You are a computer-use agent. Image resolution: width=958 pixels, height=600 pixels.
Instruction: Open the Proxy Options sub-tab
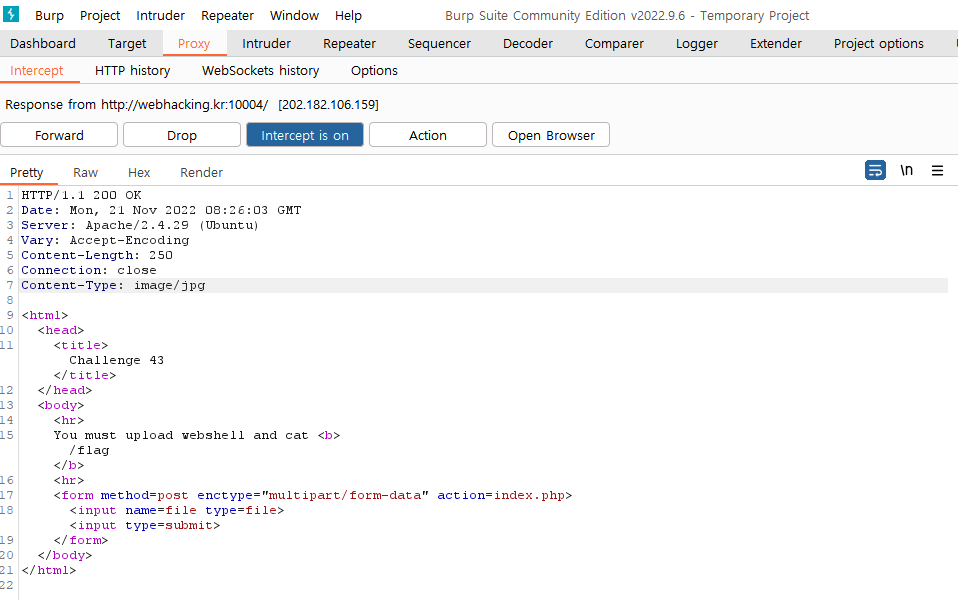coord(374,70)
